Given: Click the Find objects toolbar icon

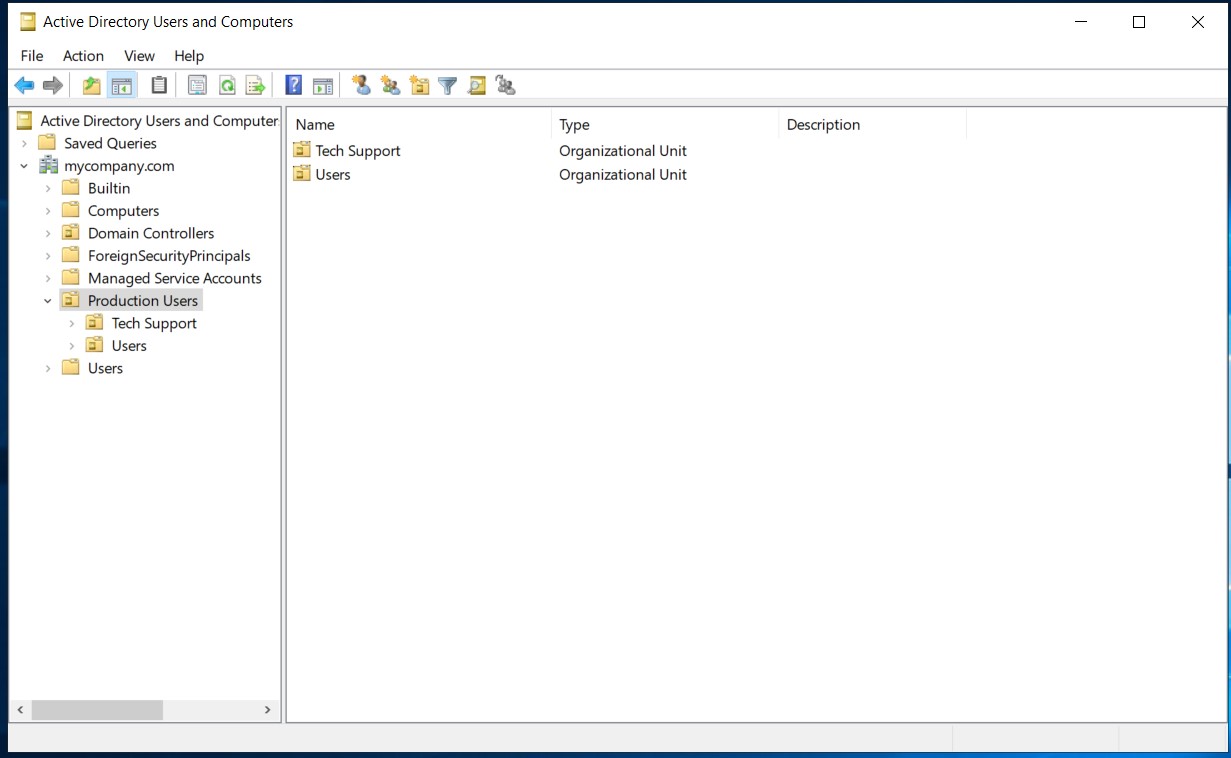Looking at the screenshot, I should pyautogui.click(x=477, y=86).
